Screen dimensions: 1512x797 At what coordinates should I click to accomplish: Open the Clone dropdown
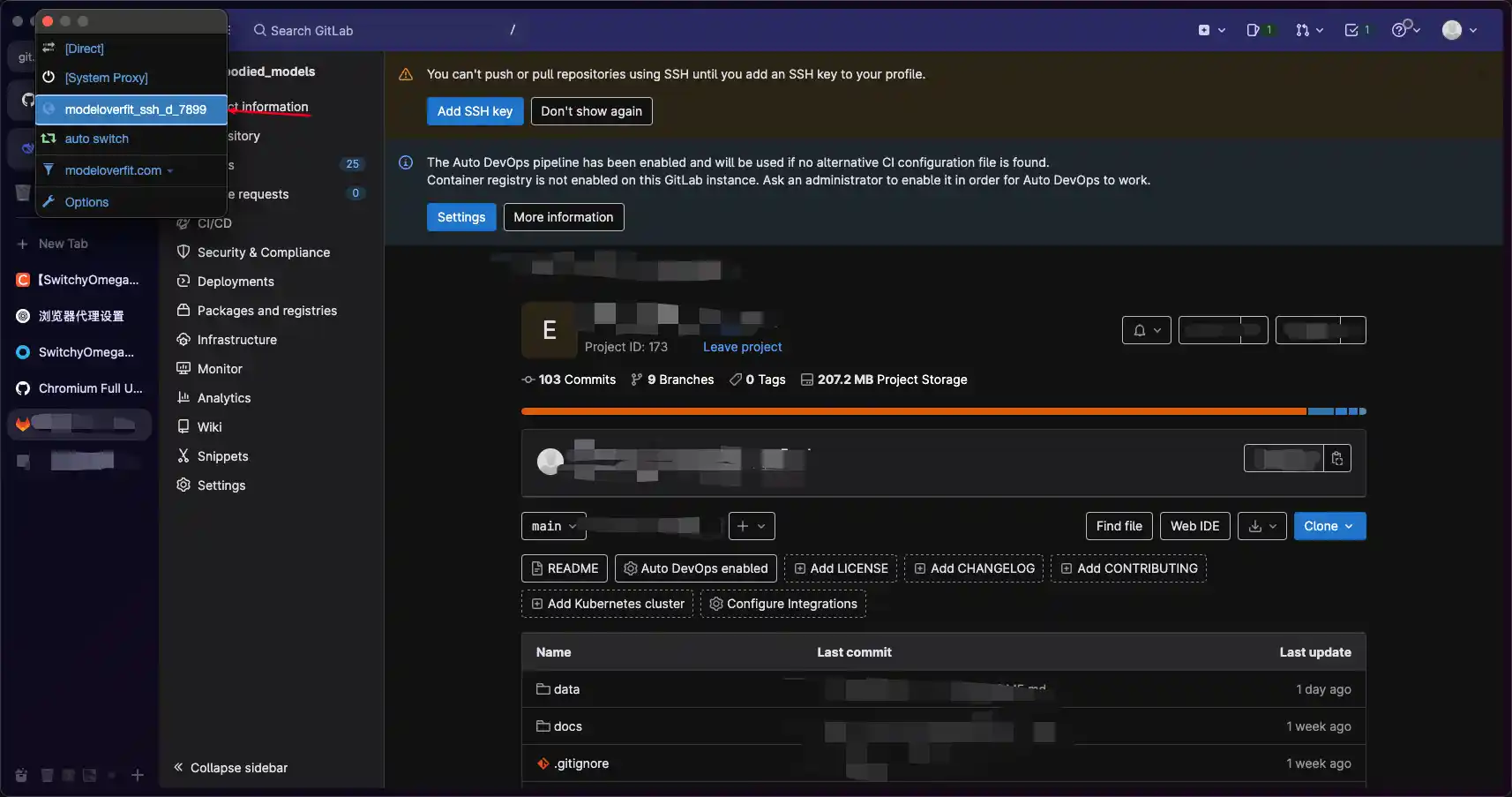coord(1329,526)
